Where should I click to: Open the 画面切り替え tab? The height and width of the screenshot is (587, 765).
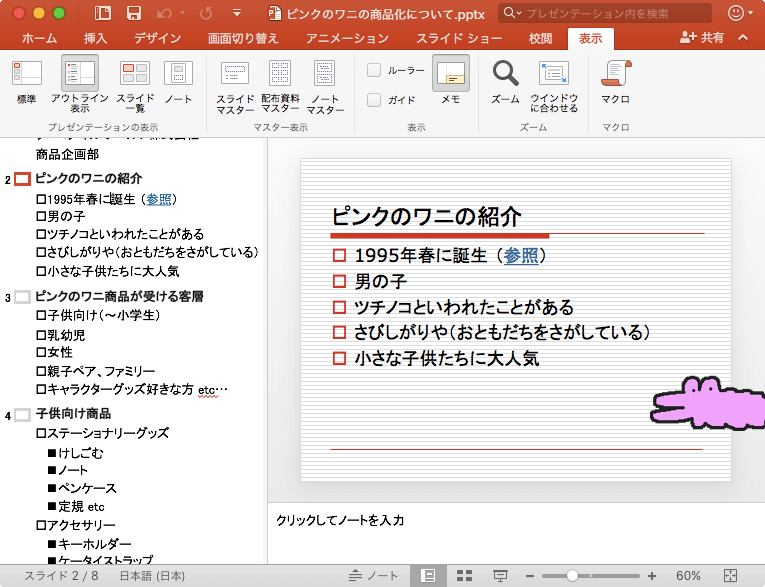243,38
